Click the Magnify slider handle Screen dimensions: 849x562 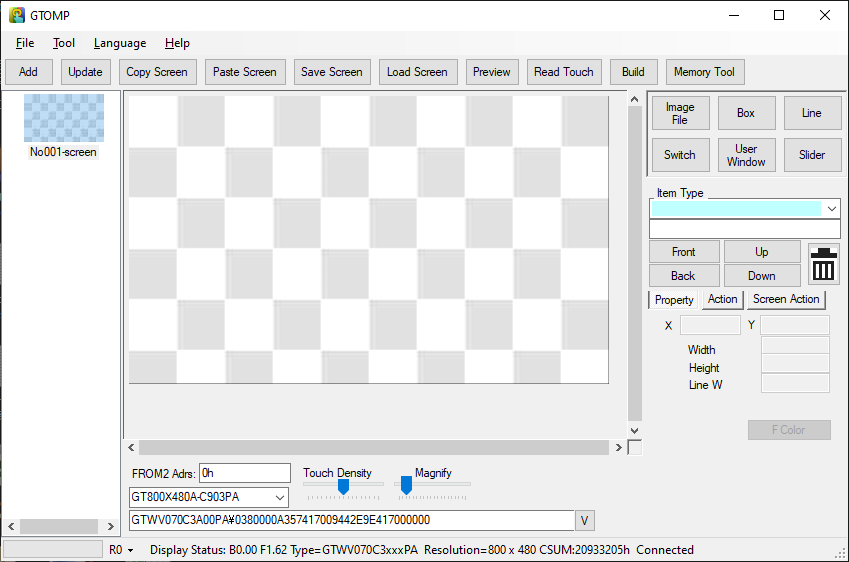tap(406, 486)
